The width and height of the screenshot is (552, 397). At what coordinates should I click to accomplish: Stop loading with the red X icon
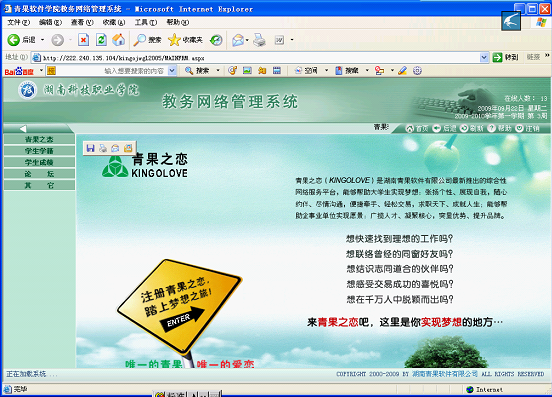point(83,40)
